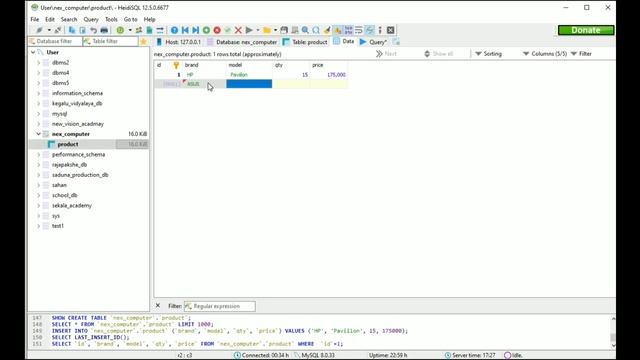Open dropdown arrow next to run icon
The width and height of the screenshot is (640, 360).
coord(258,30)
